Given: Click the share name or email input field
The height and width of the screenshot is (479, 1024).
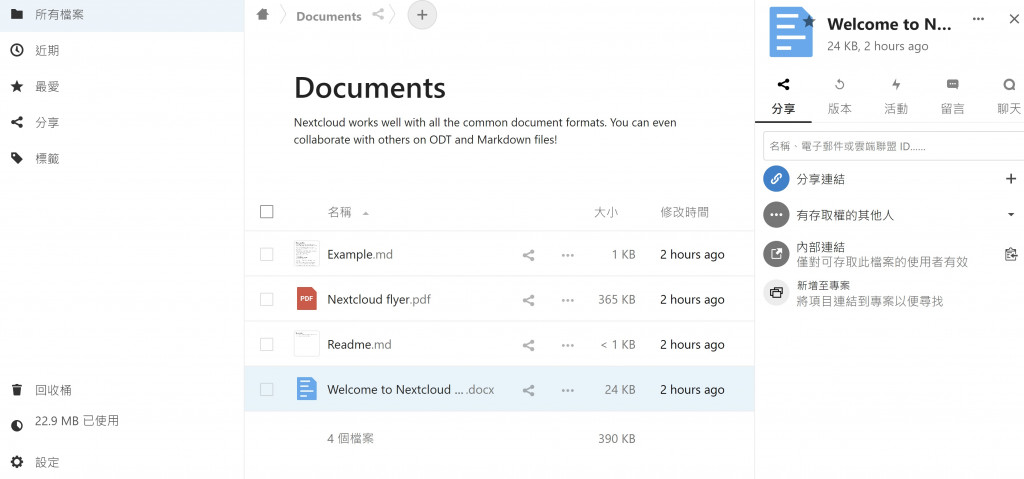Looking at the screenshot, I should (890, 146).
